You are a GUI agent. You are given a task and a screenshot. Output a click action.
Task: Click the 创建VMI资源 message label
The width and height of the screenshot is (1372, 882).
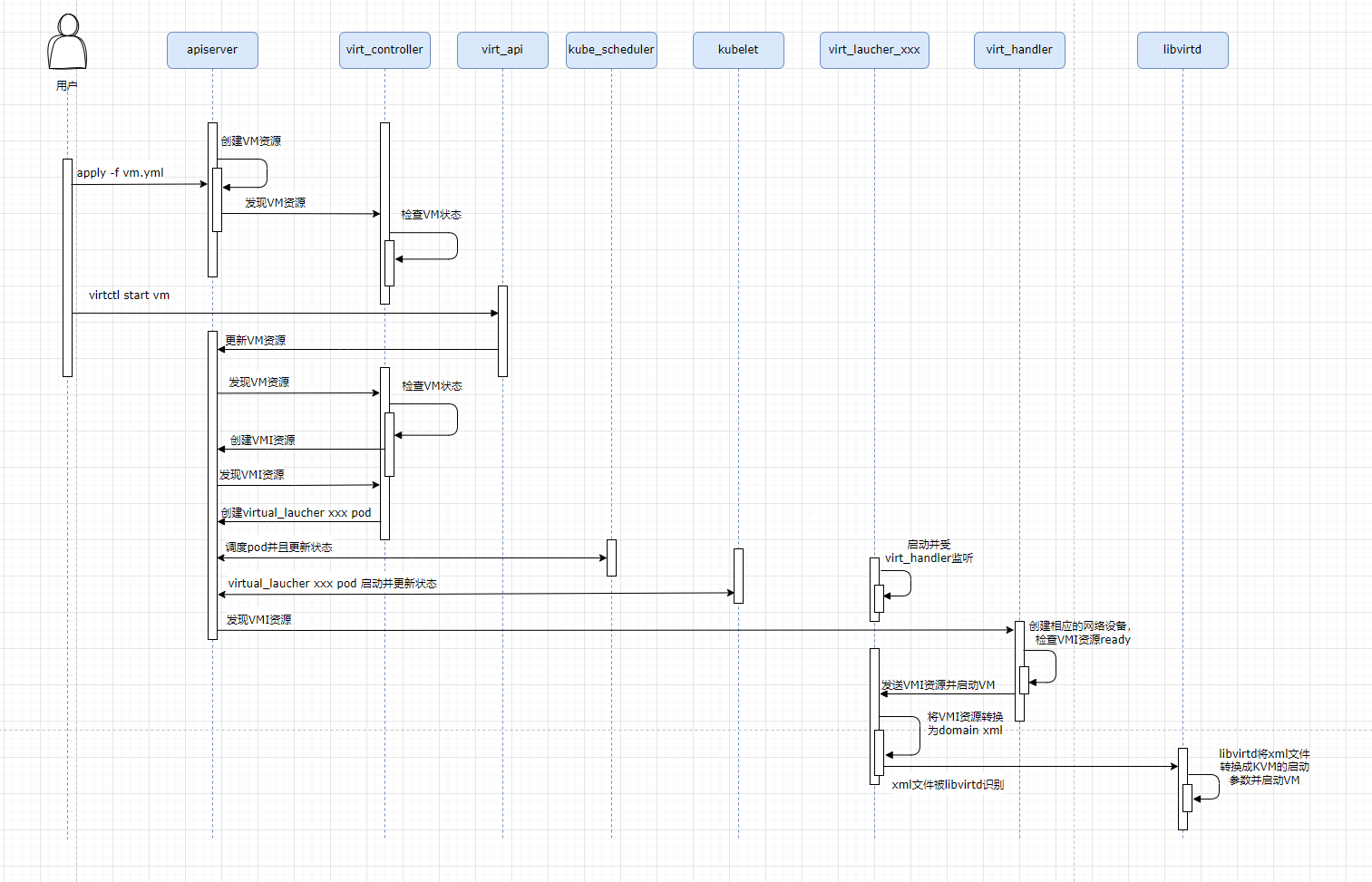tap(263, 441)
